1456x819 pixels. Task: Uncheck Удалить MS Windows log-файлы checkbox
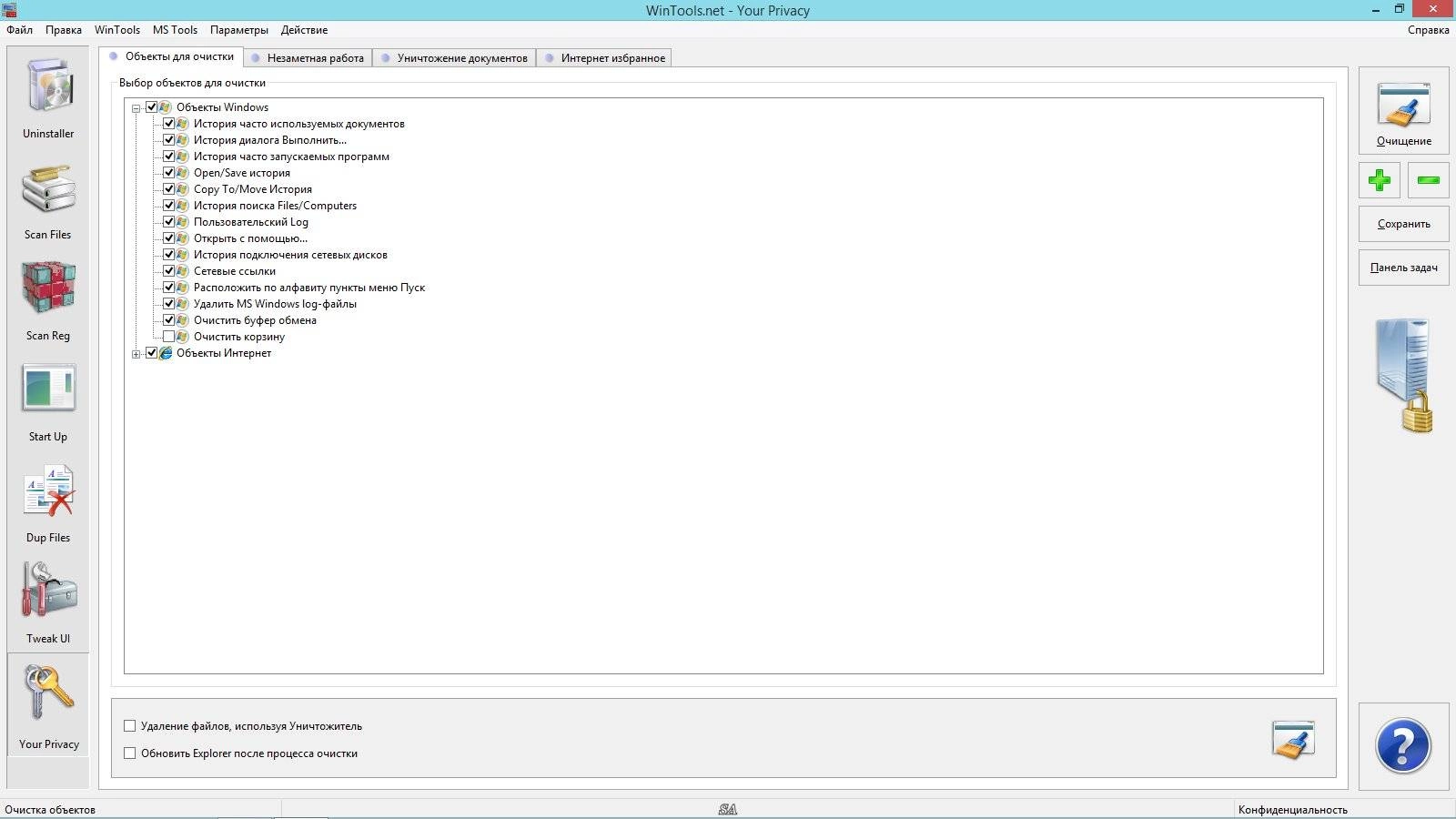pos(169,304)
